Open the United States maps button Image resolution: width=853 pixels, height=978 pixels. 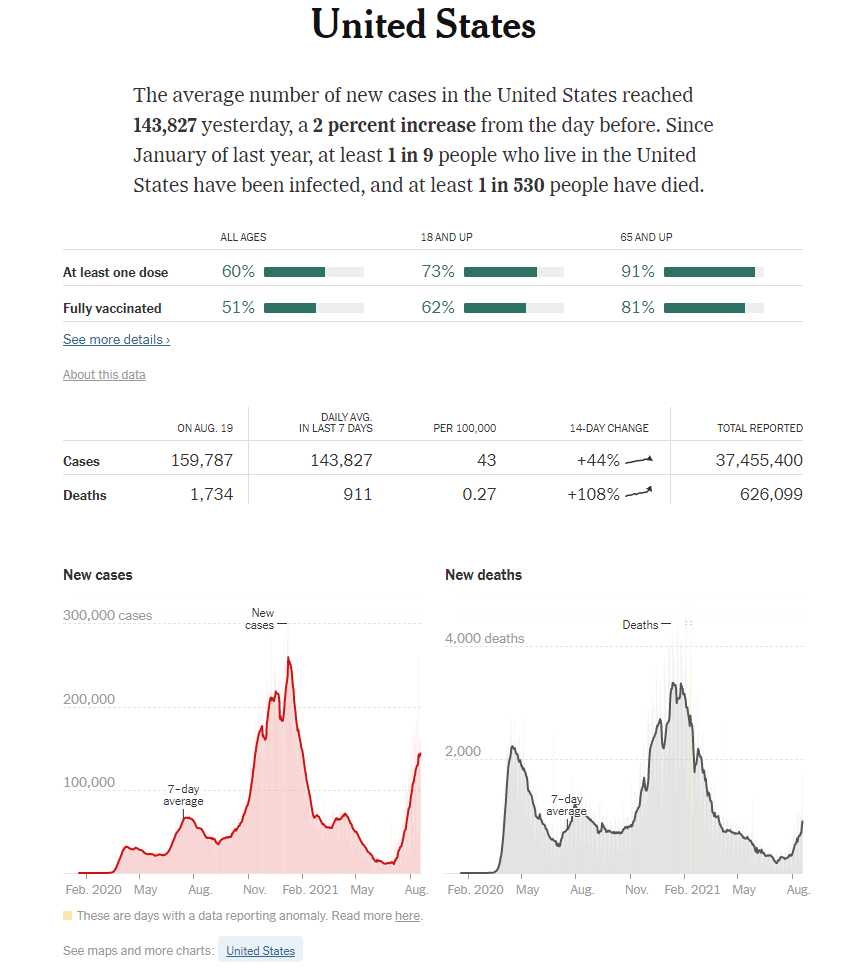pos(260,951)
